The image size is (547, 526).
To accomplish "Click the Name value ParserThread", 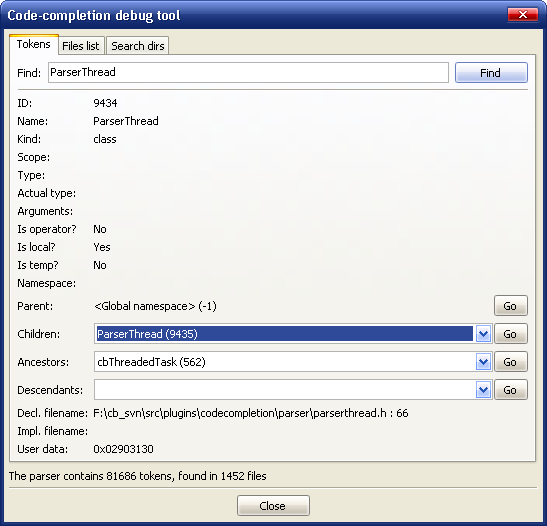I will click(x=126, y=121).
